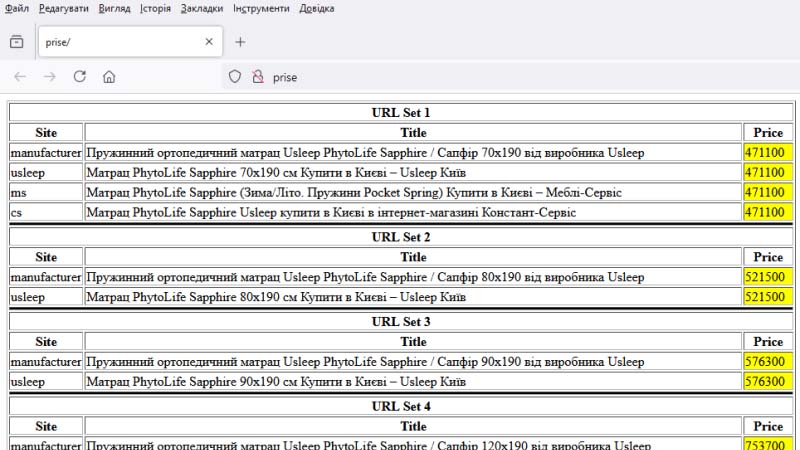Click usleep cell in the 80x190 row
Image resolution: width=800 pixels, height=450 pixels.
point(46,297)
